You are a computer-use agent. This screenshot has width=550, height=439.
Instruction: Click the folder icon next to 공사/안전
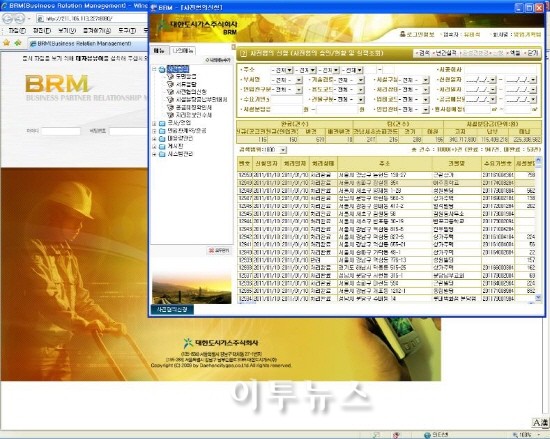pyautogui.click(x=162, y=123)
